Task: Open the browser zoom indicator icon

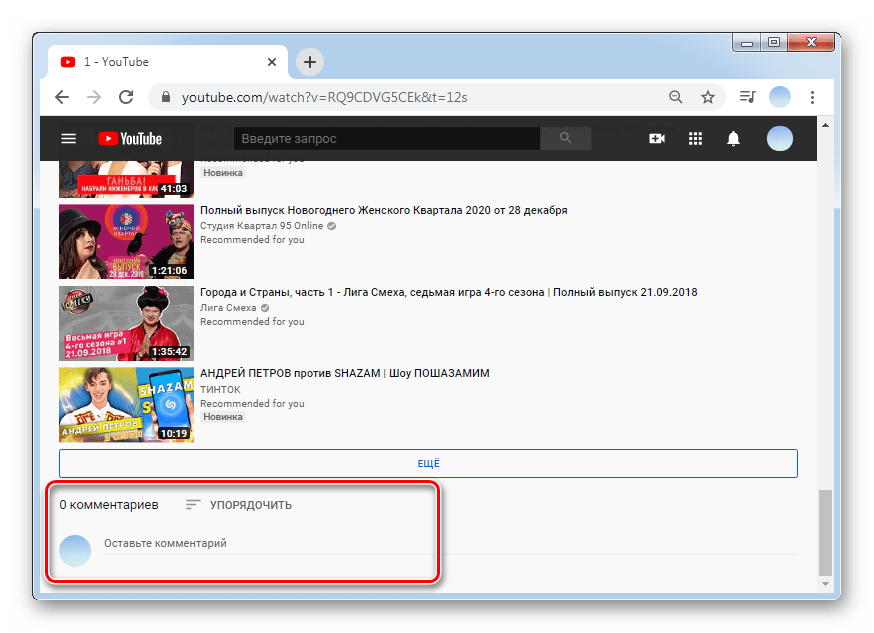Action: [x=676, y=97]
